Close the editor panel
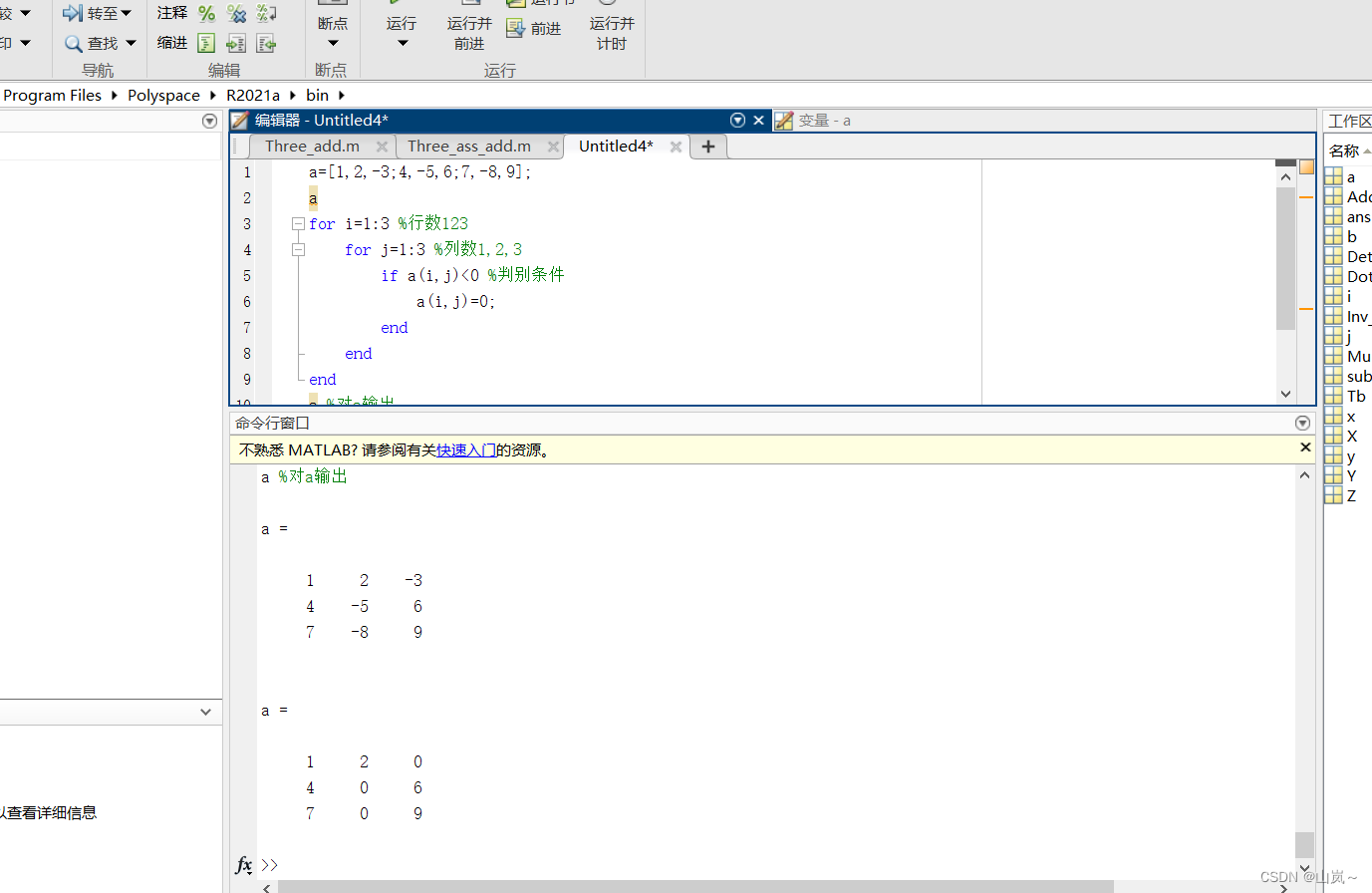The image size is (1372, 893). point(758,120)
